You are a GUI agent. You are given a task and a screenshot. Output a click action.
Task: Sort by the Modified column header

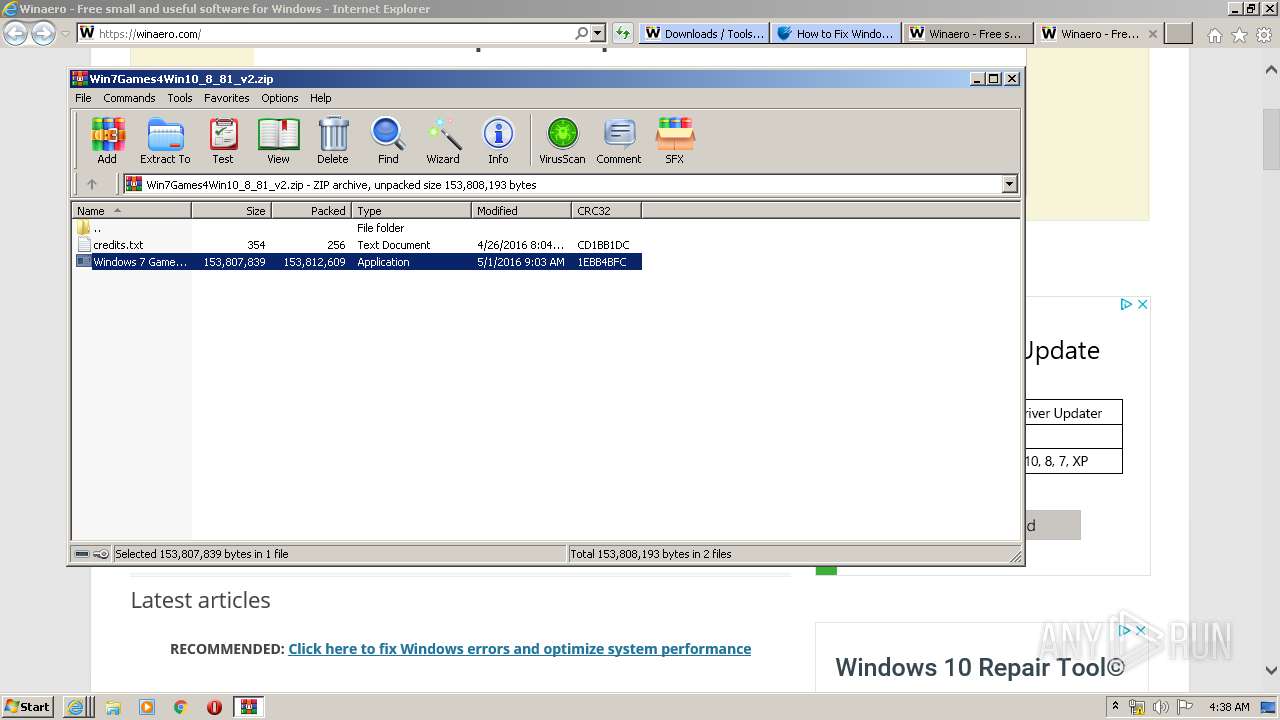(x=521, y=211)
